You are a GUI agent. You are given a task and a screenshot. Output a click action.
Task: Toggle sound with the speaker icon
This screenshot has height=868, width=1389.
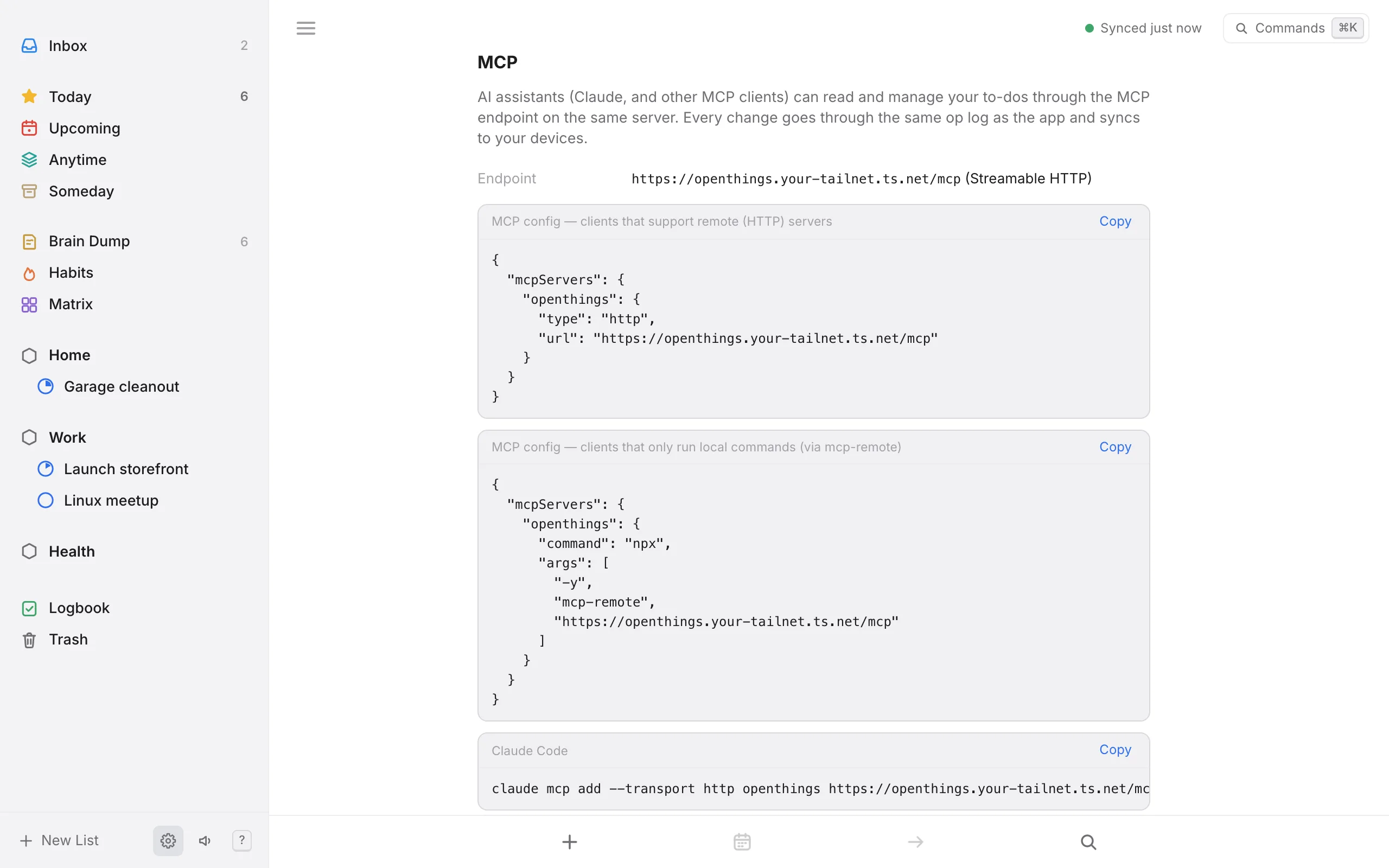click(205, 840)
